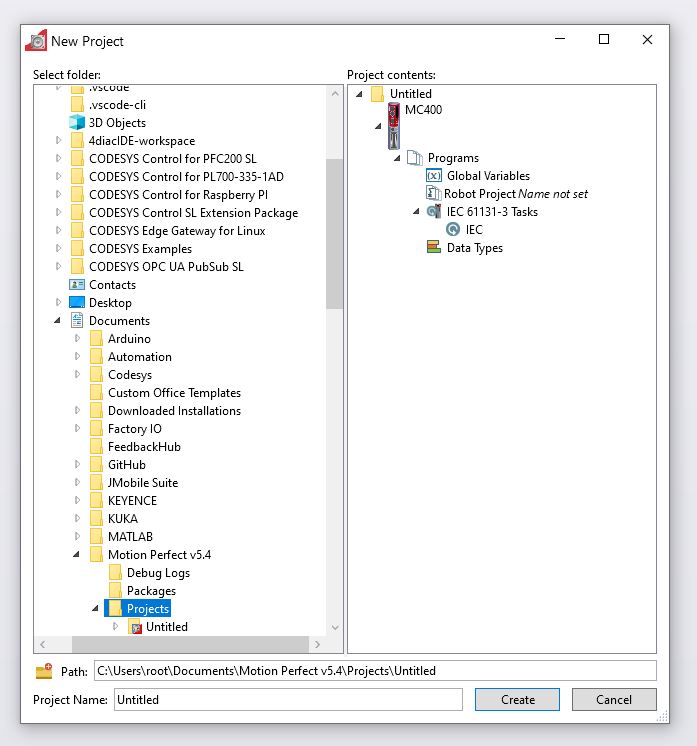This screenshot has width=697, height=746.
Task: Click the Arduino folder icon
Action: 96,339
